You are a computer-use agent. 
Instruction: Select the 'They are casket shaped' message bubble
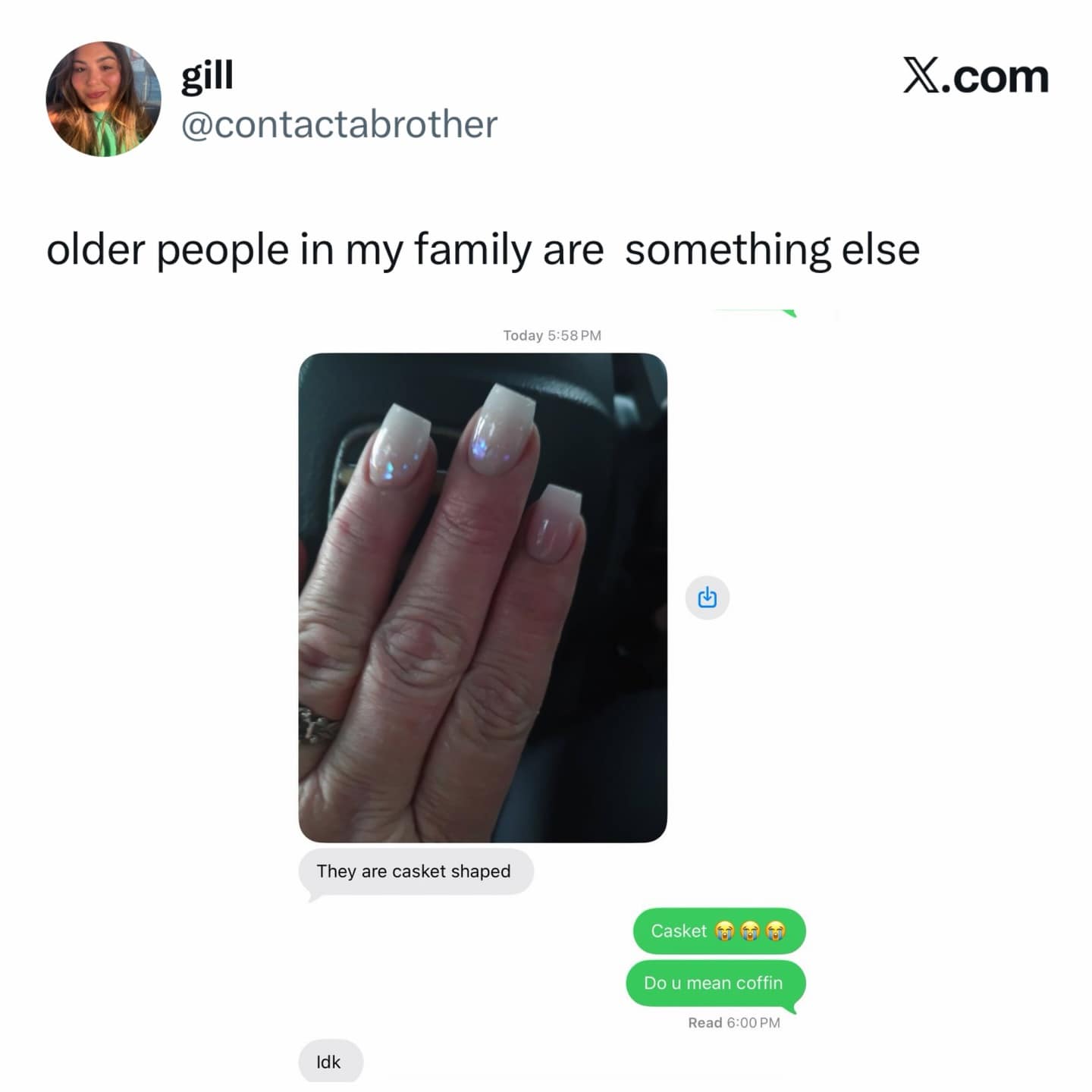[x=416, y=872]
